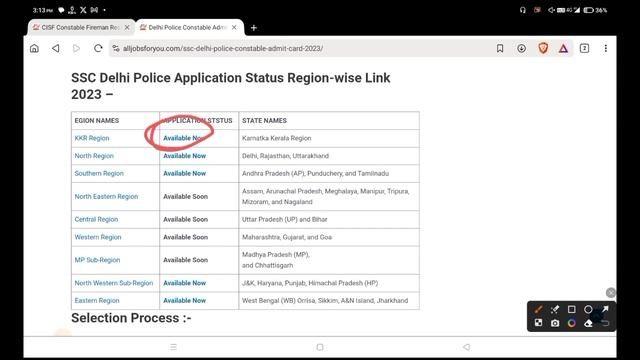Select the pen drawing tool
Viewport: 640px width, 360px height.
[538, 309]
